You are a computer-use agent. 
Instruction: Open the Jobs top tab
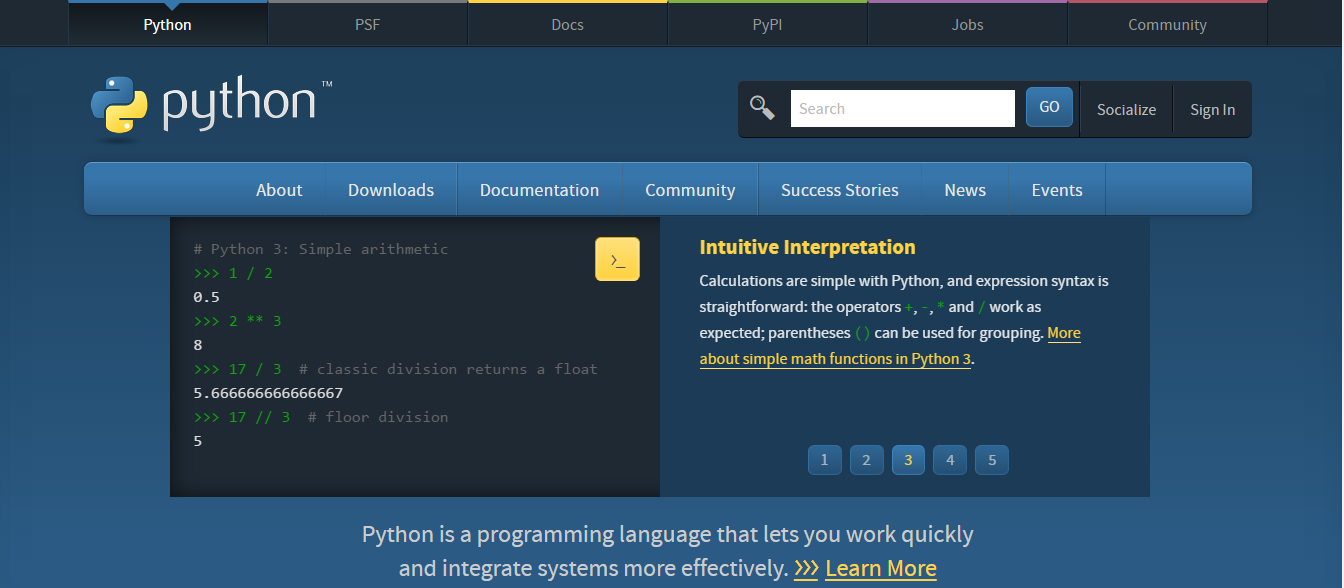(x=968, y=24)
